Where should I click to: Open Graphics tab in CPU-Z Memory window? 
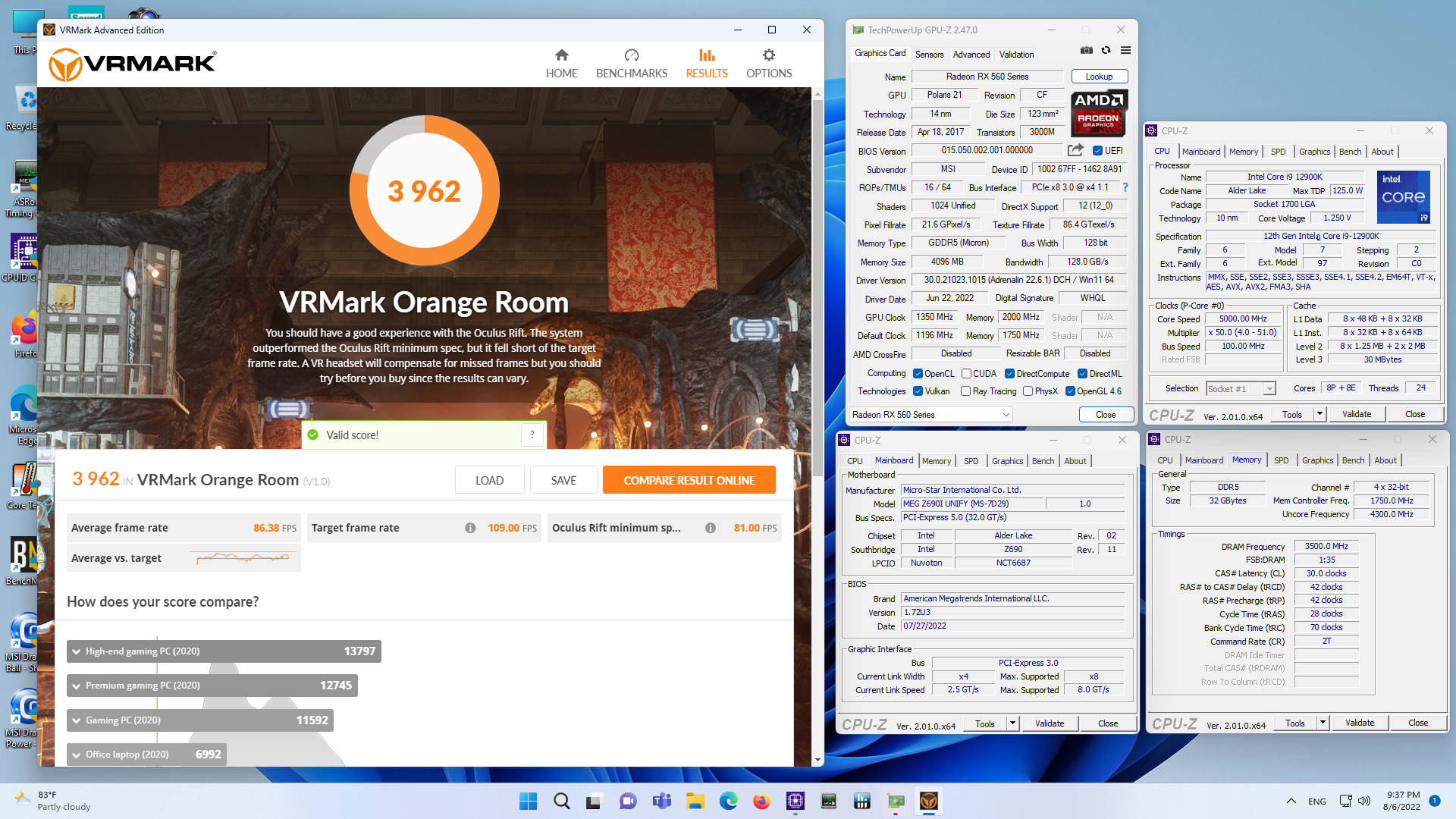pyautogui.click(x=1317, y=460)
